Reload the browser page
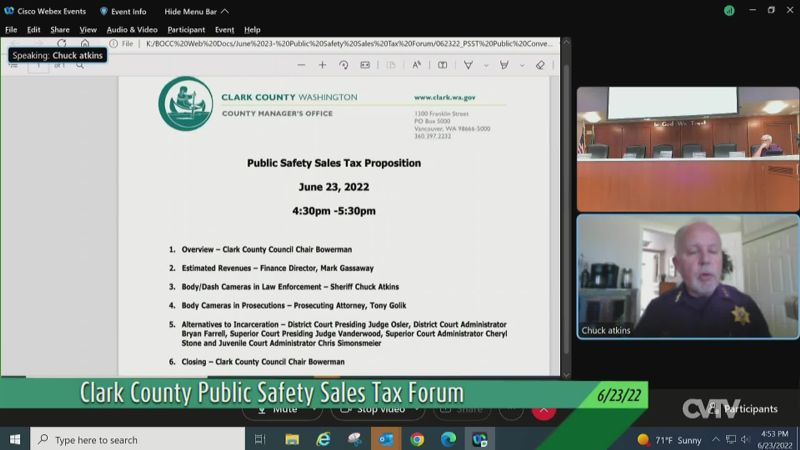Screen dimensions: 800x450 click(x=62, y=44)
